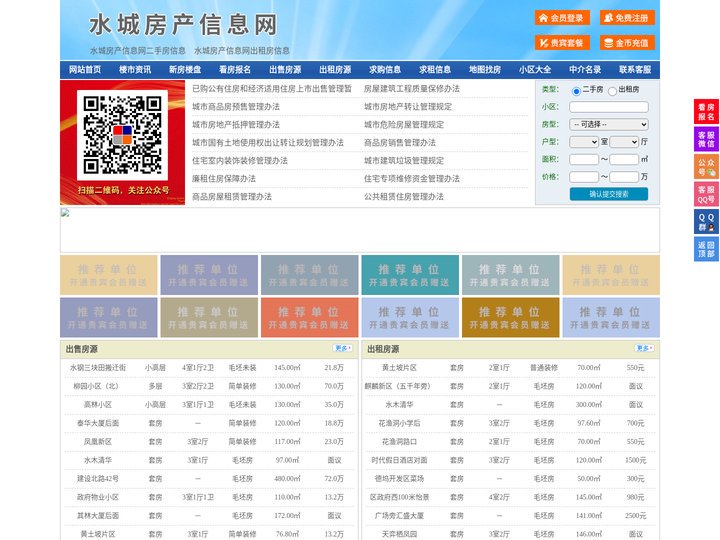Open 求购信息 navigation item
This screenshot has width=720, height=540.
385,70
